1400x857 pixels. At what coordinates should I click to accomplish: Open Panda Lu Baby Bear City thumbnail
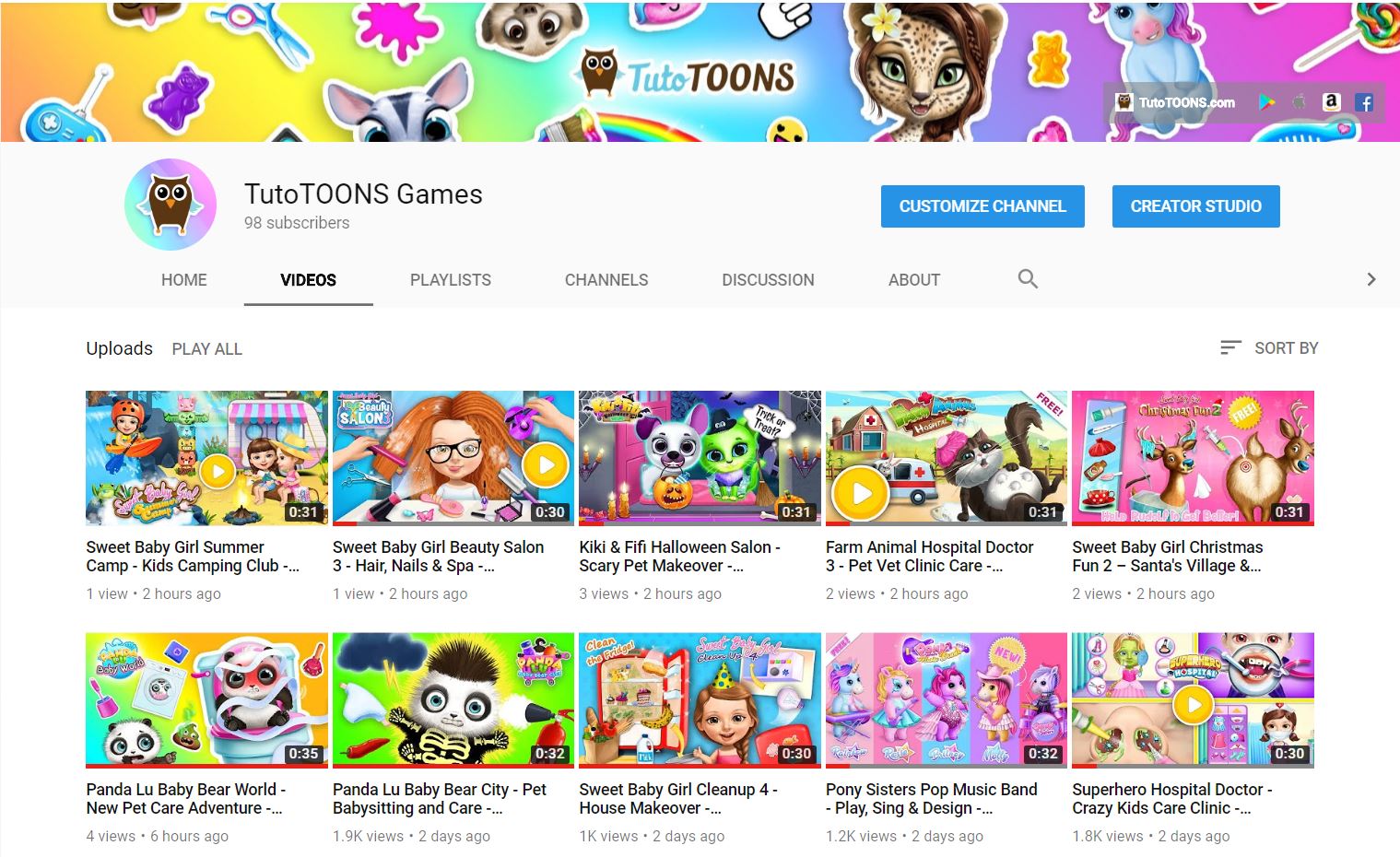coord(453,700)
